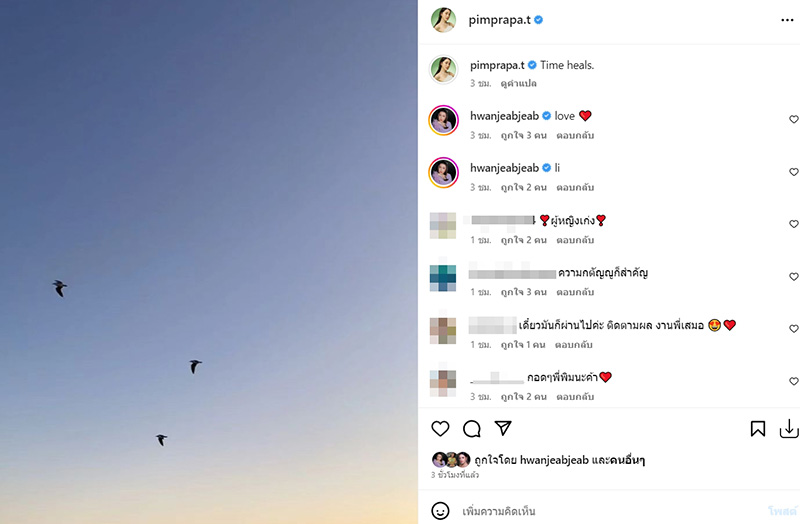This screenshot has width=800, height=524.
Task: Like hwanjeabjeab's 'li' comment
Action: [x=794, y=172]
